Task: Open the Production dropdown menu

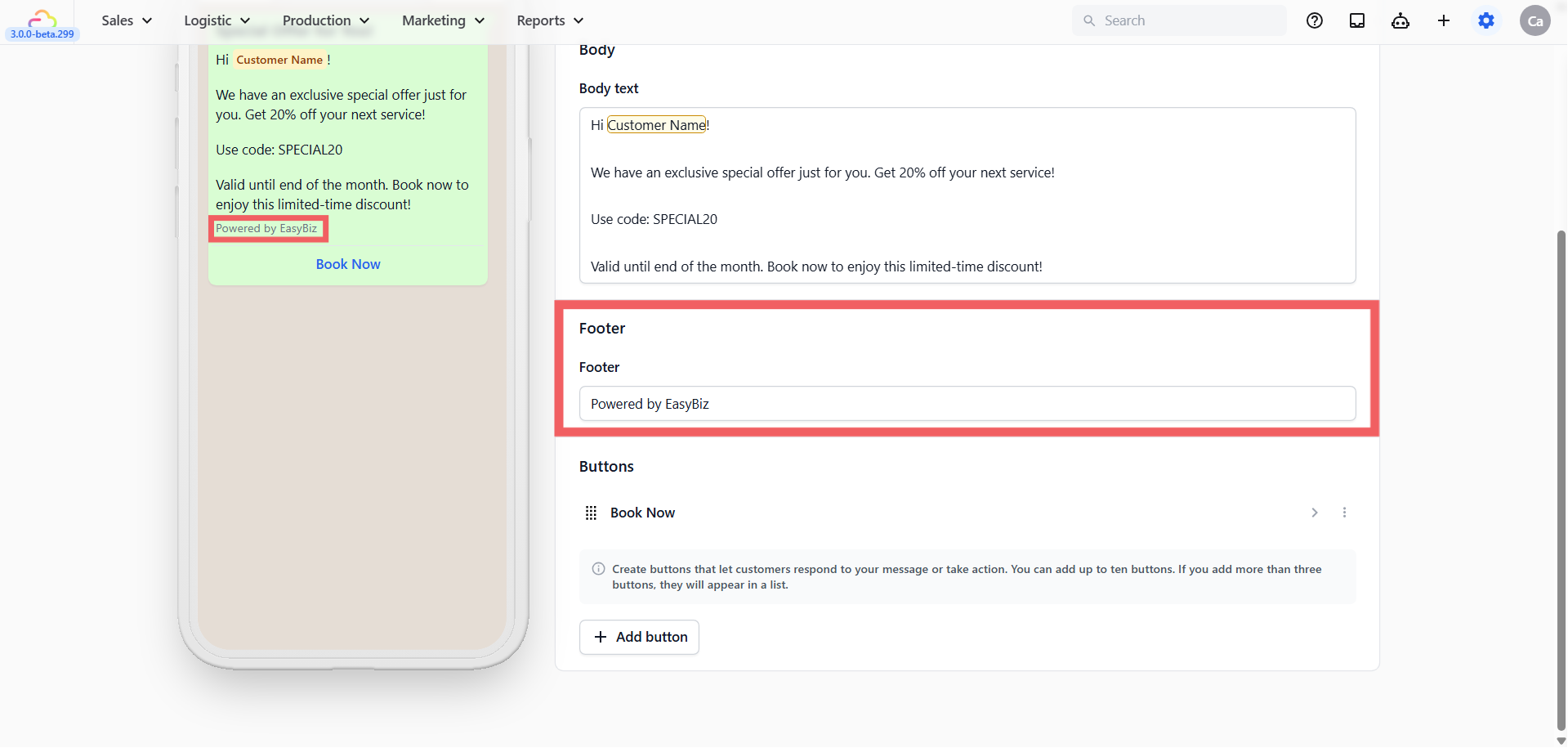Action: 326,20
